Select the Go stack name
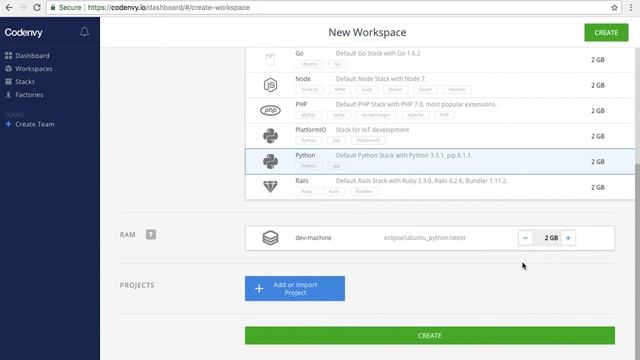640x360 pixels. pyautogui.click(x=299, y=53)
